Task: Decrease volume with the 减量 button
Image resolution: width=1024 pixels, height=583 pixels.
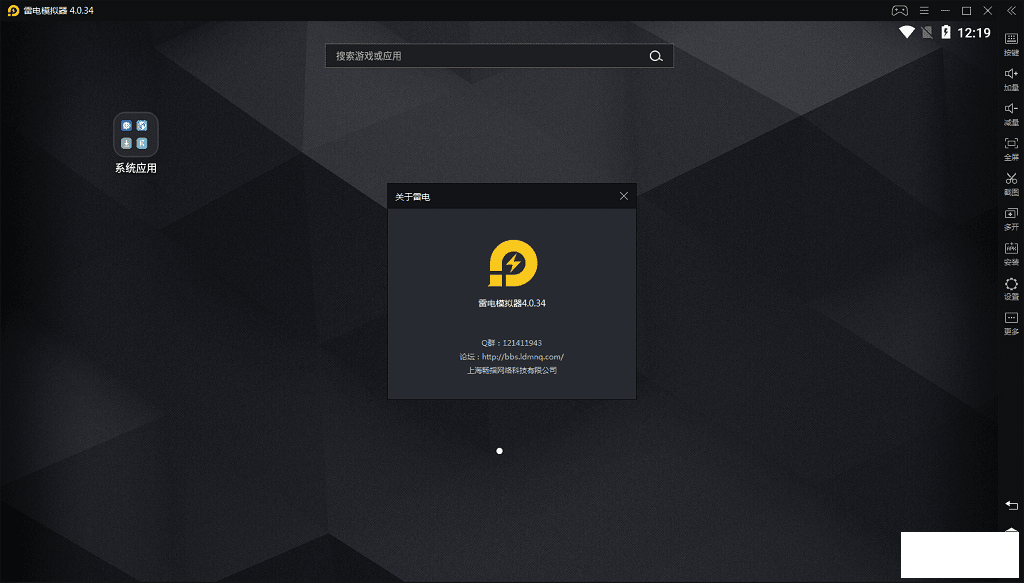Action: click(x=1011, y=114)
